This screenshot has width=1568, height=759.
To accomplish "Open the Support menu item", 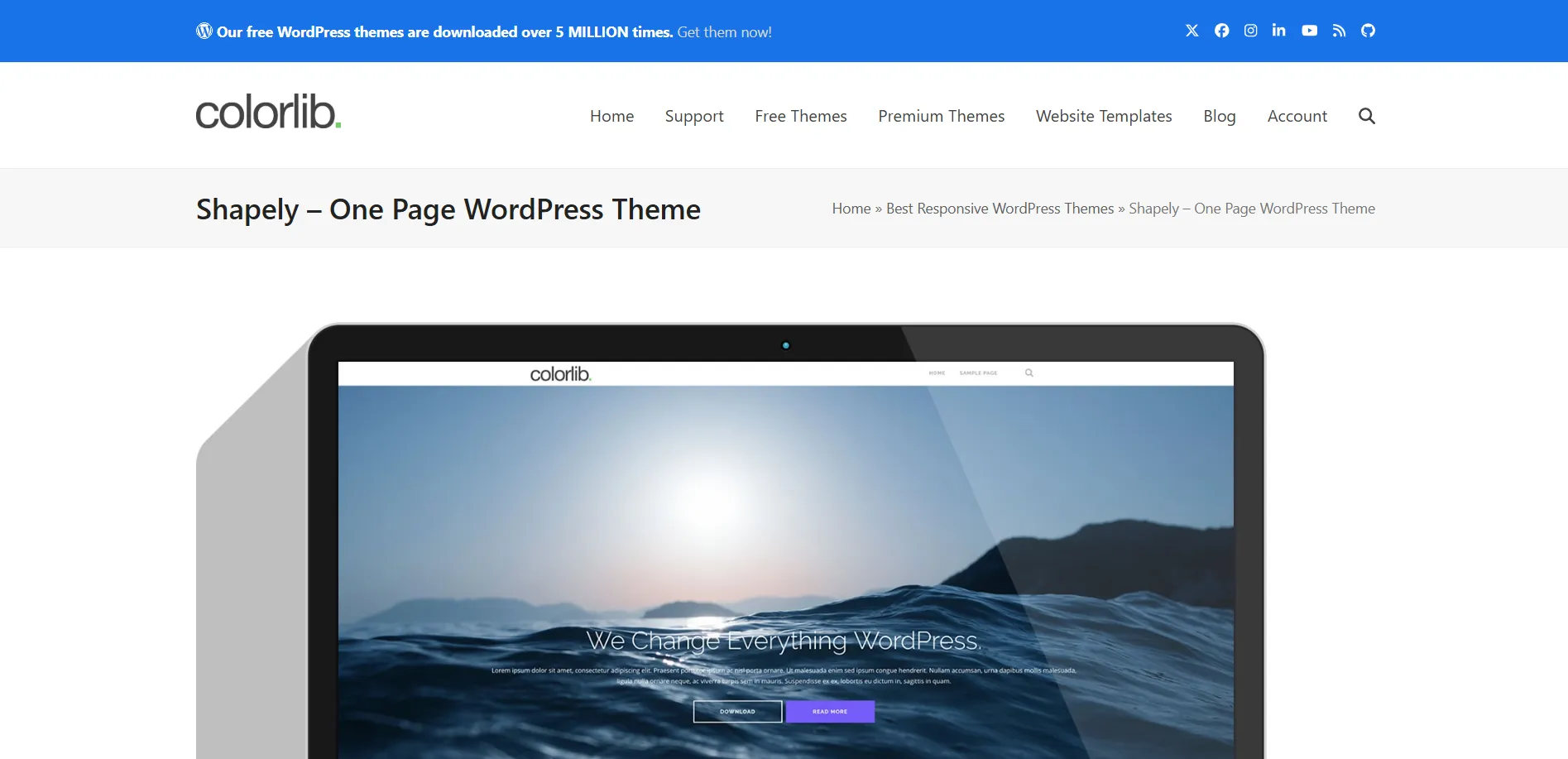I will pos(694,116).
